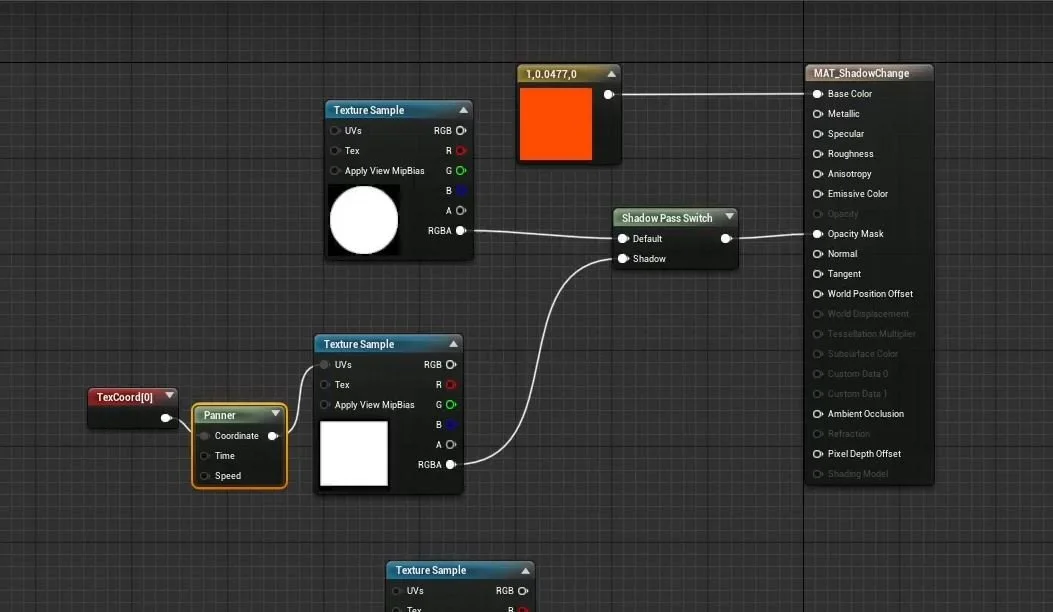The width and height of the screenshot is (1053, 612).
Task: Click the Emissive Color input pin
Action: (816, 193)
